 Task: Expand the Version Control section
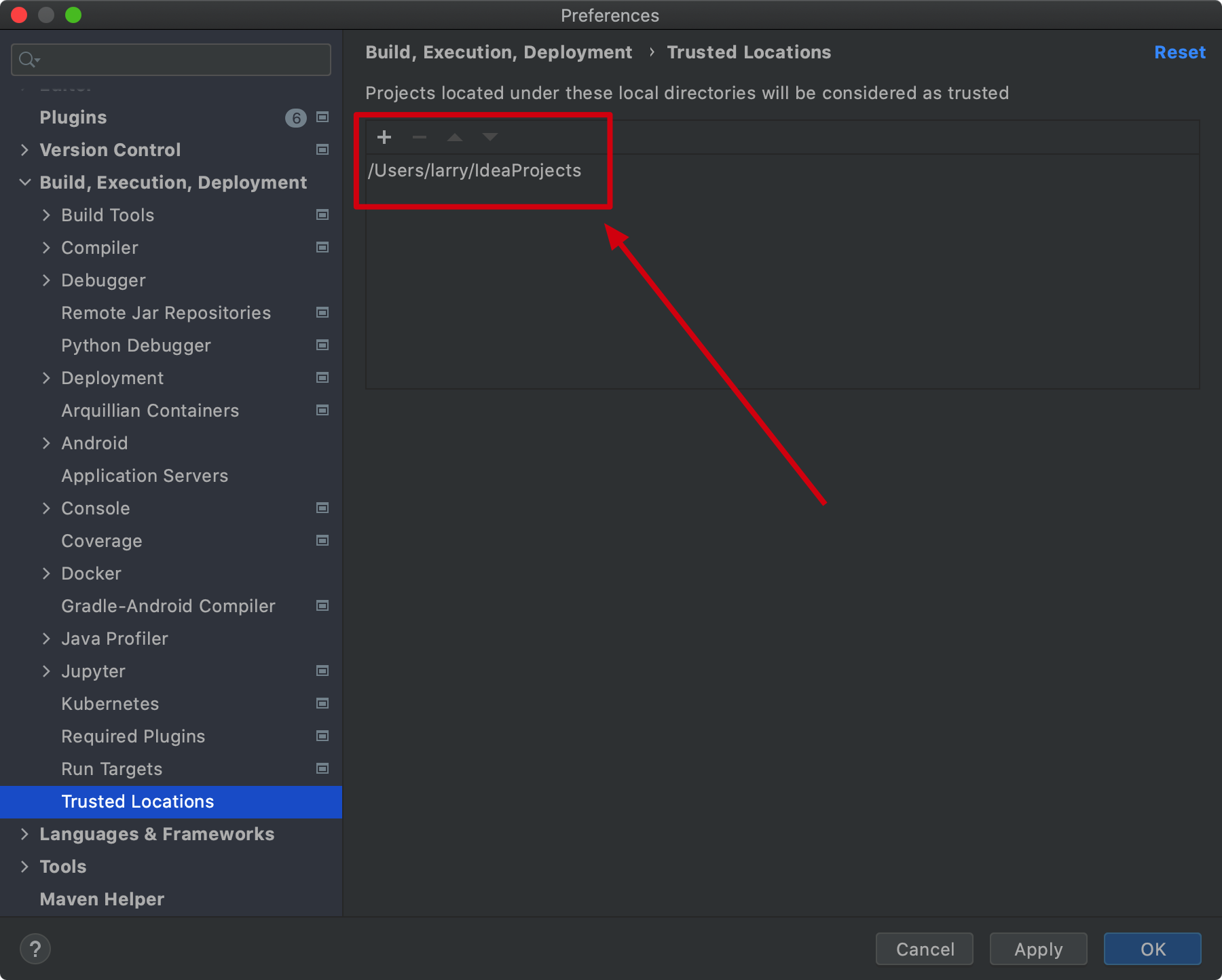(x=25, y=150)
